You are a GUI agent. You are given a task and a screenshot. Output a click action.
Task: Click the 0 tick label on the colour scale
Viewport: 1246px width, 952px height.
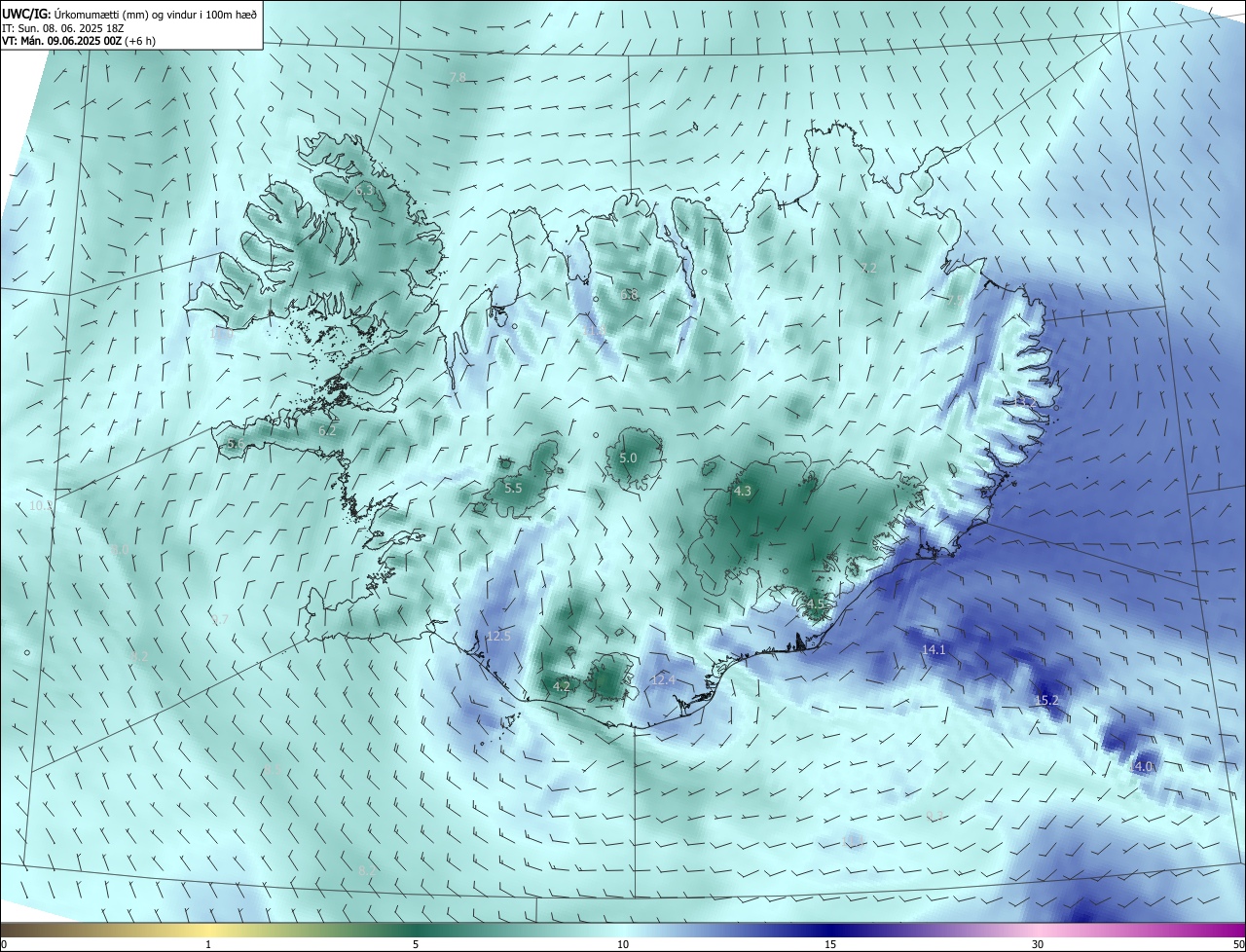(x=4, y=945)
